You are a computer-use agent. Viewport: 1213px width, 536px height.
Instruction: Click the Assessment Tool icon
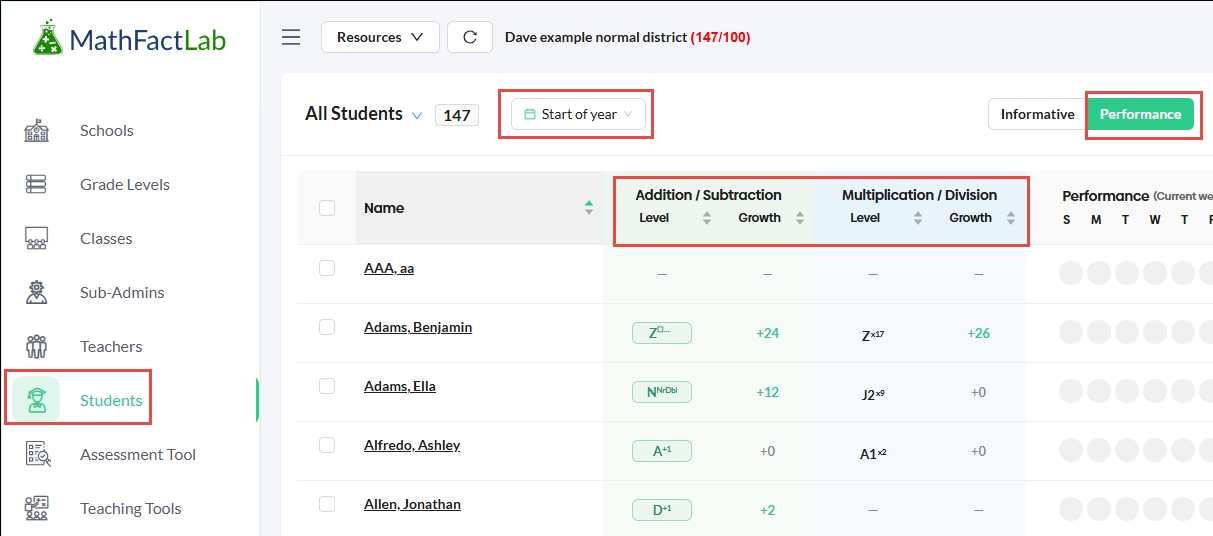tap(37, 455)
